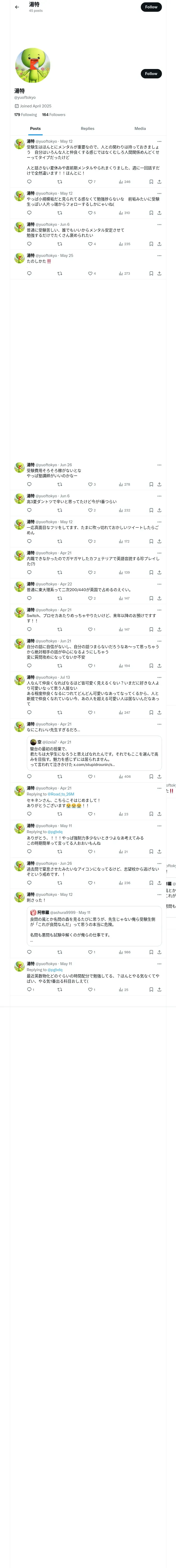Expand more options for the Apr 22 post
Viewport: 176px width, 1568px height.
point(159,584)
